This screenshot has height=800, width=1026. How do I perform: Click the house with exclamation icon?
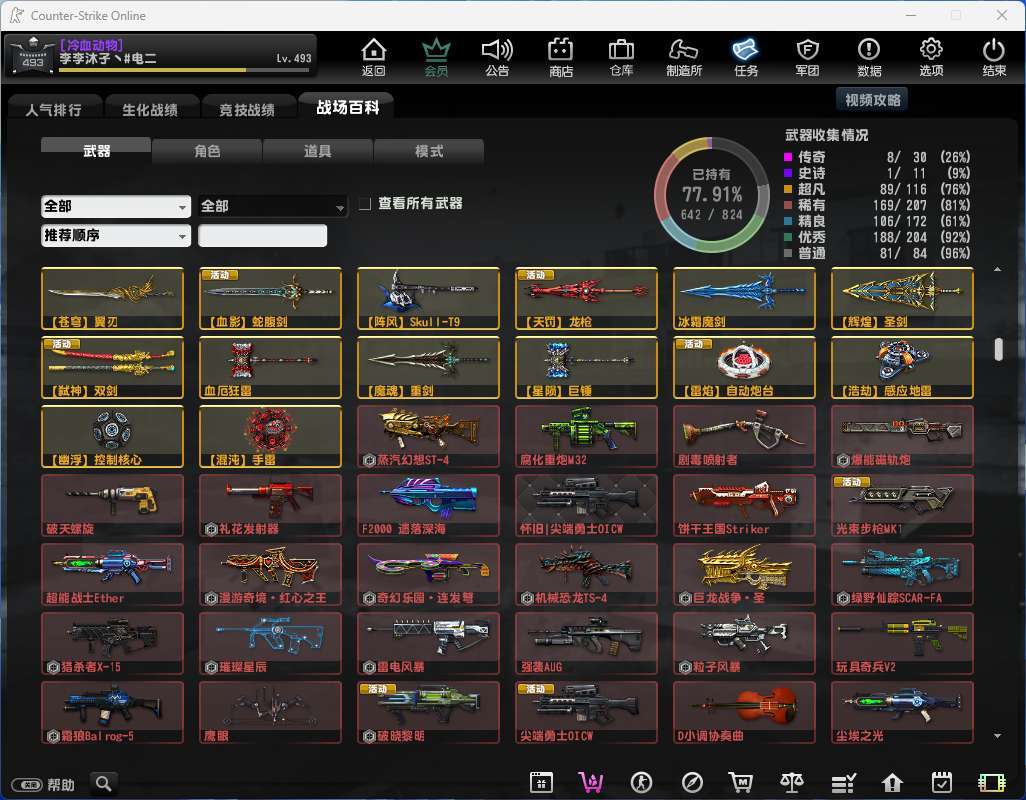click(892, 782)
